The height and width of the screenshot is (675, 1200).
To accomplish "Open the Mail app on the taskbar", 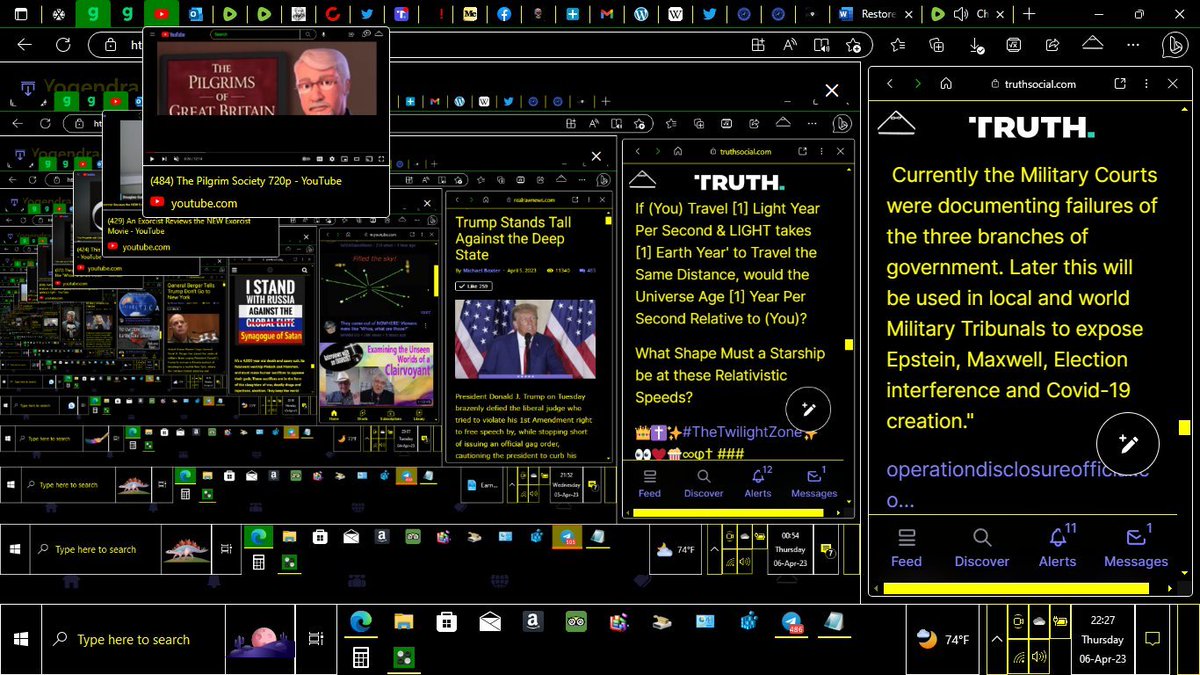I will point(489,622).
